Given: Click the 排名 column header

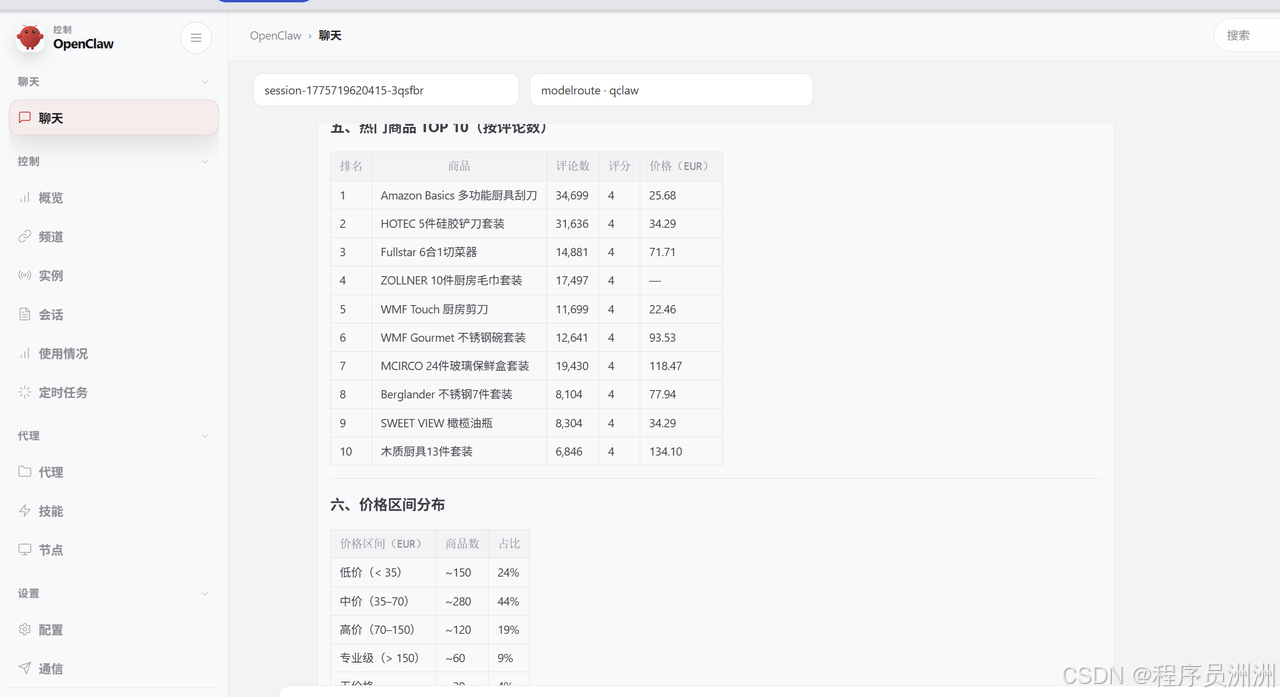Looking at the screenshot, I should tap(351, 166).
